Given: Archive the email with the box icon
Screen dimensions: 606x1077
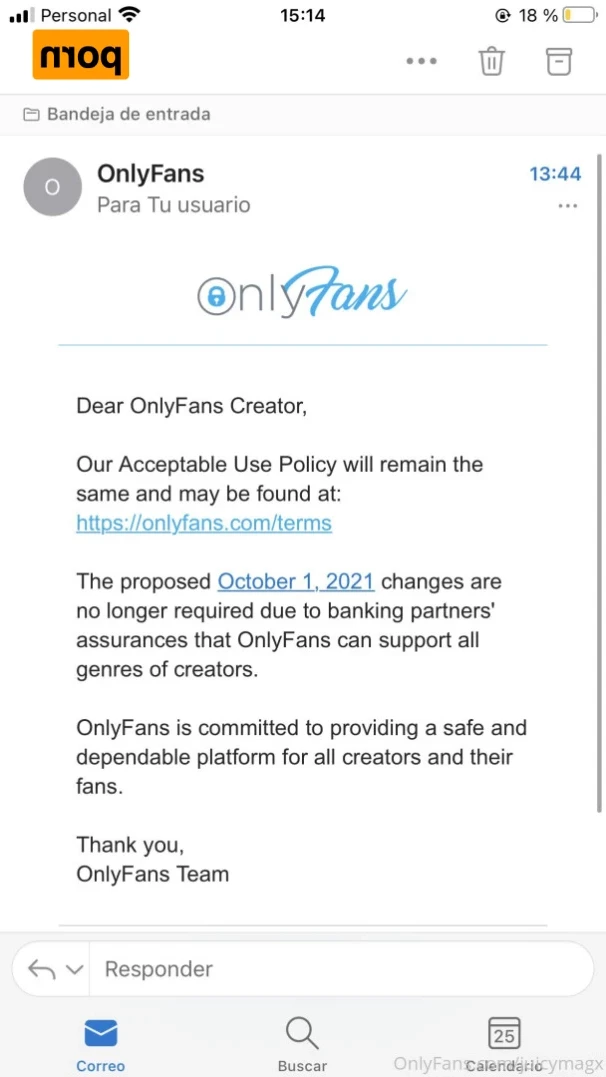Looking at the screenshot, I should (559, 61).
